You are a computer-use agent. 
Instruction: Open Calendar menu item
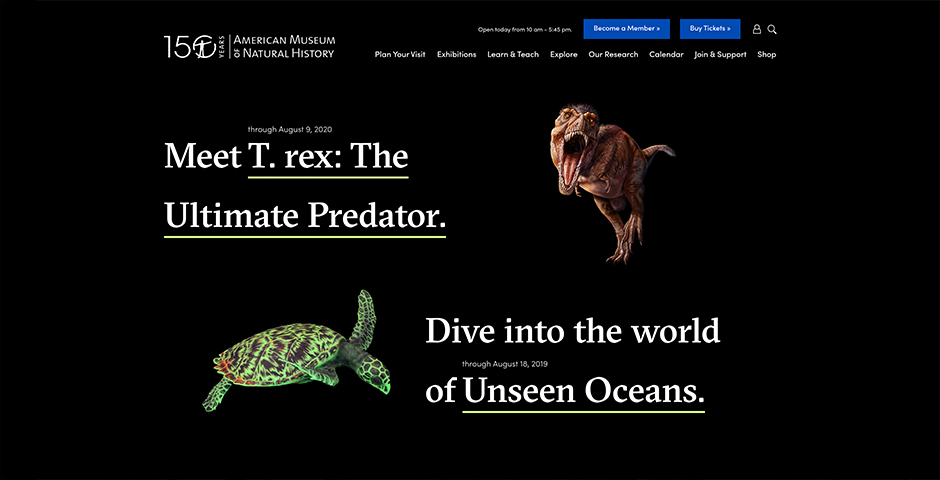click(666, 55)
